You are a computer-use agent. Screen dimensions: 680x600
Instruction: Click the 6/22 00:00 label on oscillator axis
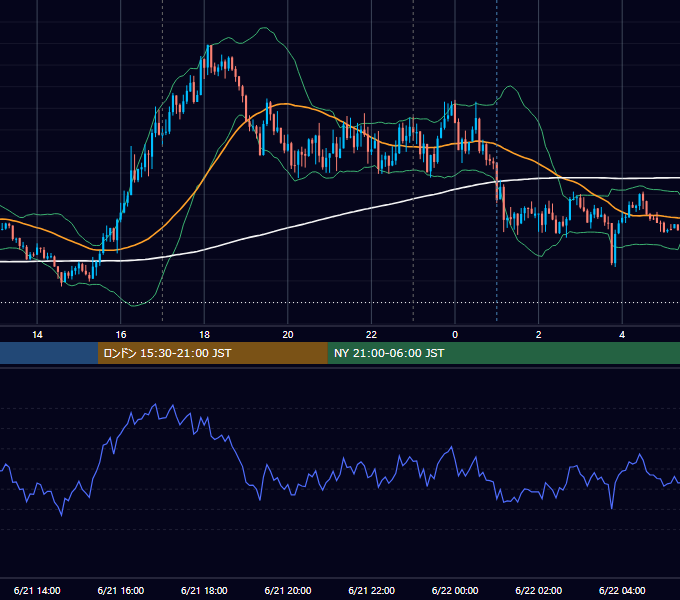click(x=455, y=590)
